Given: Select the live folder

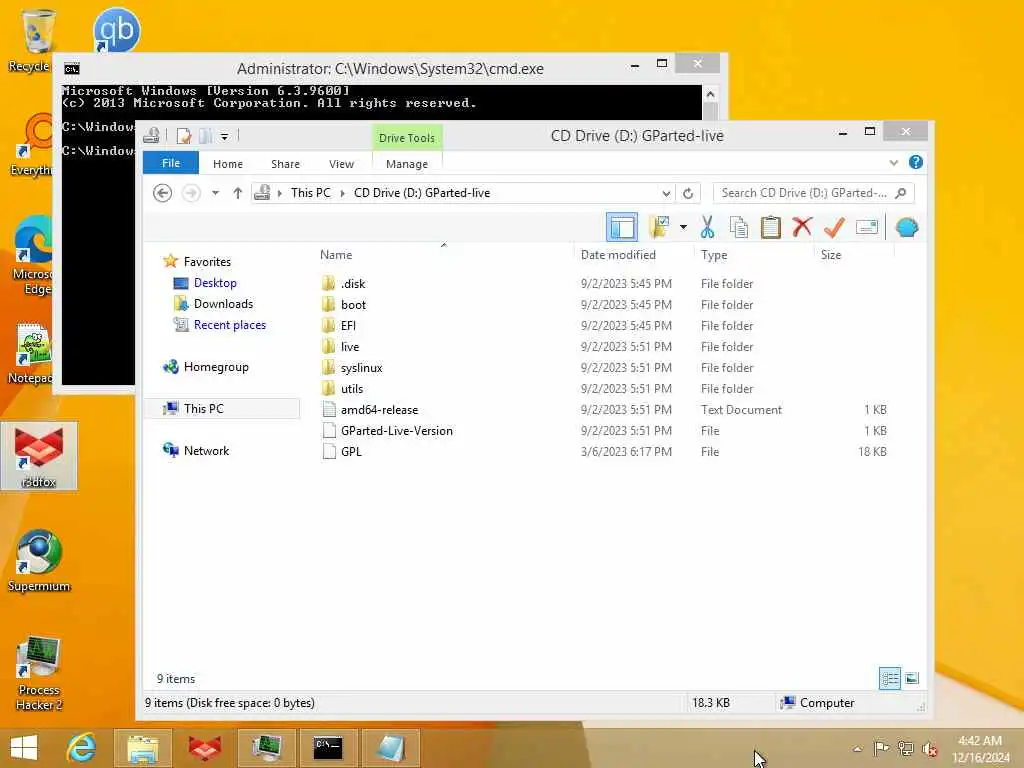Looking at the screenshot, I should [x=349, y=347].
